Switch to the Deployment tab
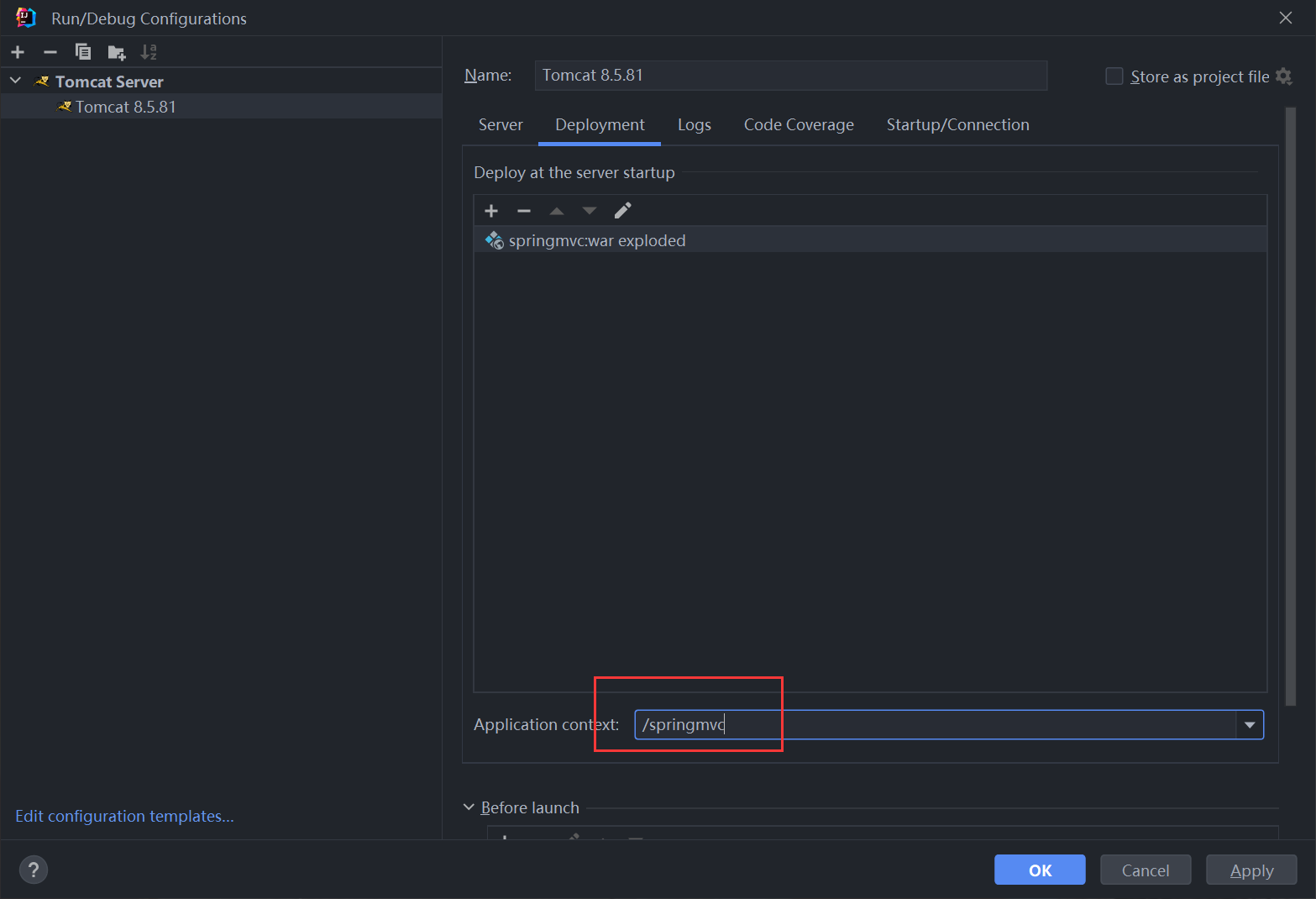The height and width of the screenshot is (899, 1316). coord(600,125)
